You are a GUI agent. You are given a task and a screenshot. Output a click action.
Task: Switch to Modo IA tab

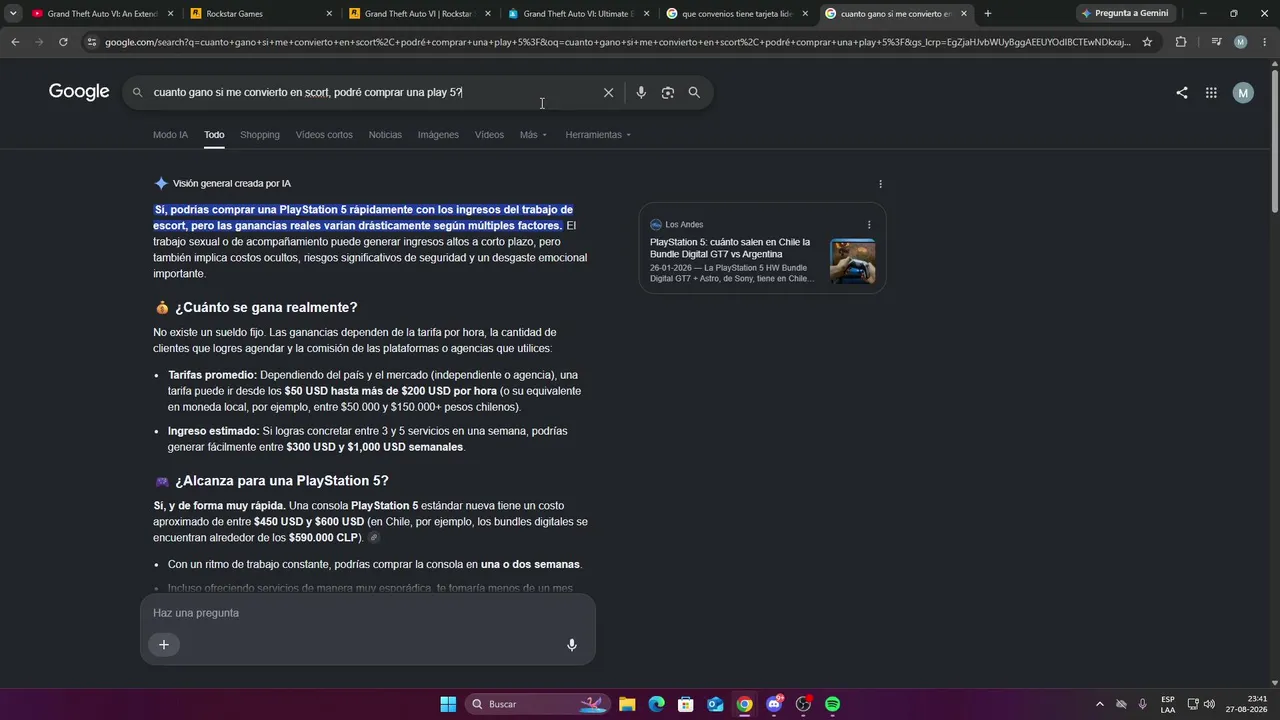[170, 135]
